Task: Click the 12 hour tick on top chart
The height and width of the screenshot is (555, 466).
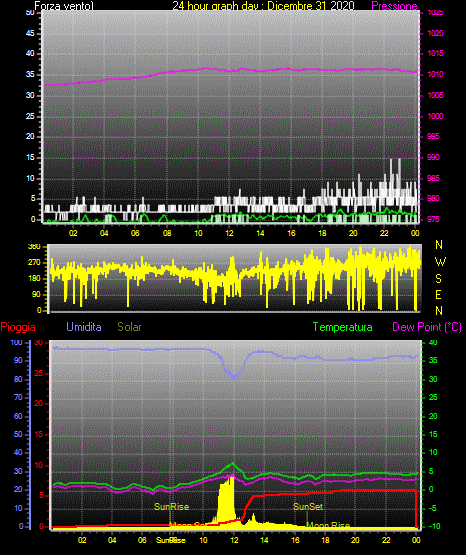Action: 229,233
